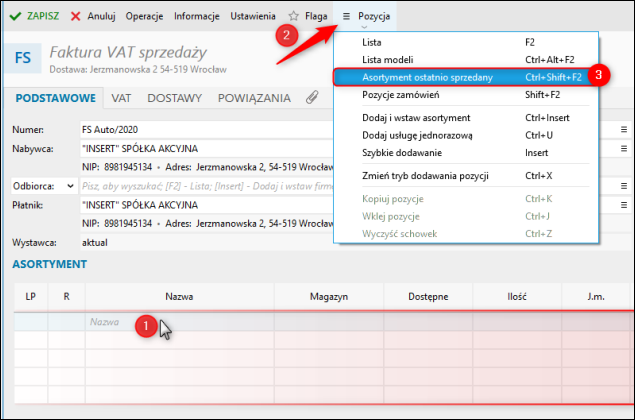Screen dimensions: 635x420
Task: Choose Asortyment ostatnio sprzedany menu entry
Action: (428, 77)
